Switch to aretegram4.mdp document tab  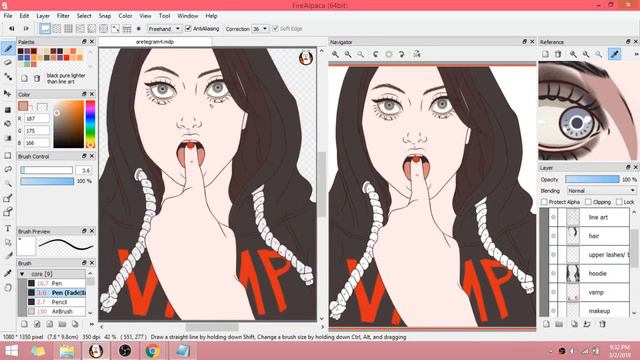tap(155, 42)
